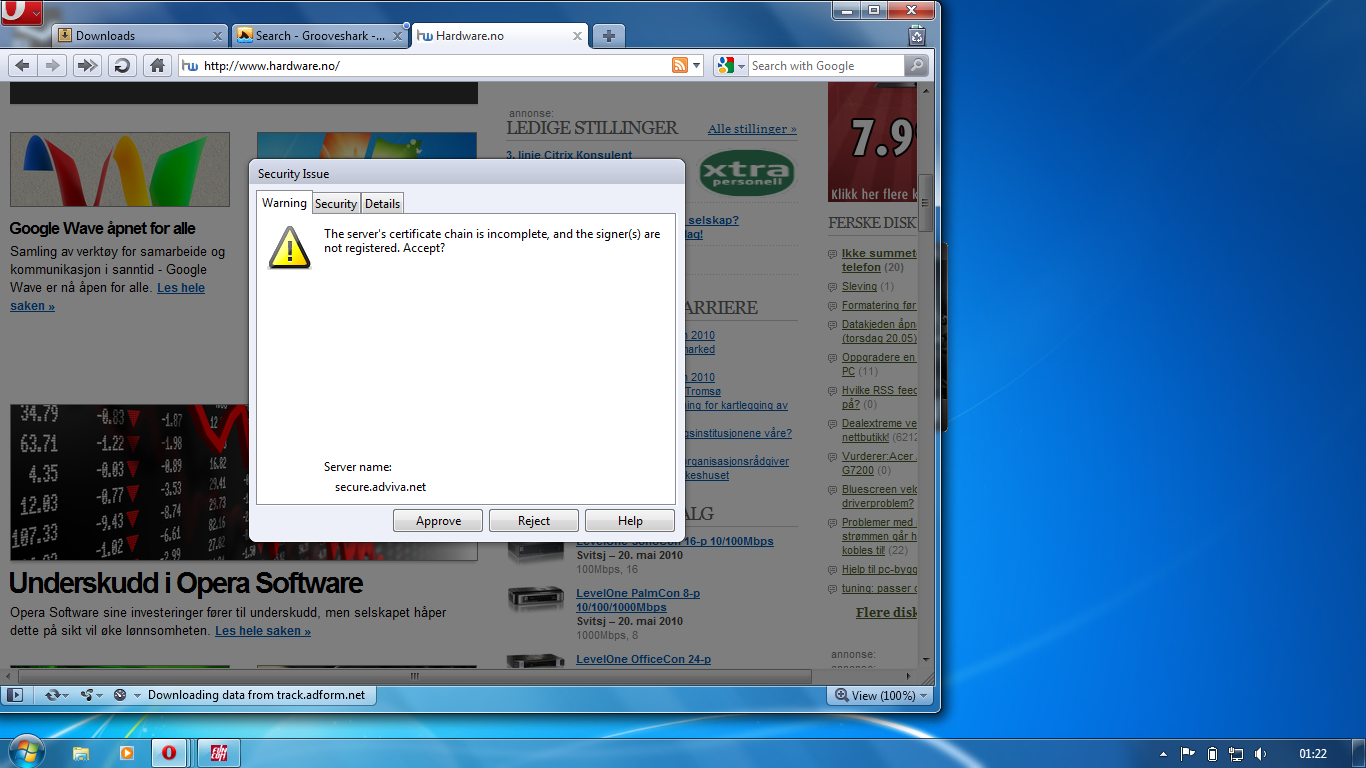The width and height of the screenshot is (1366, 768).
Task: Open the 'Flere disk' link
Action: pos(886,612)
